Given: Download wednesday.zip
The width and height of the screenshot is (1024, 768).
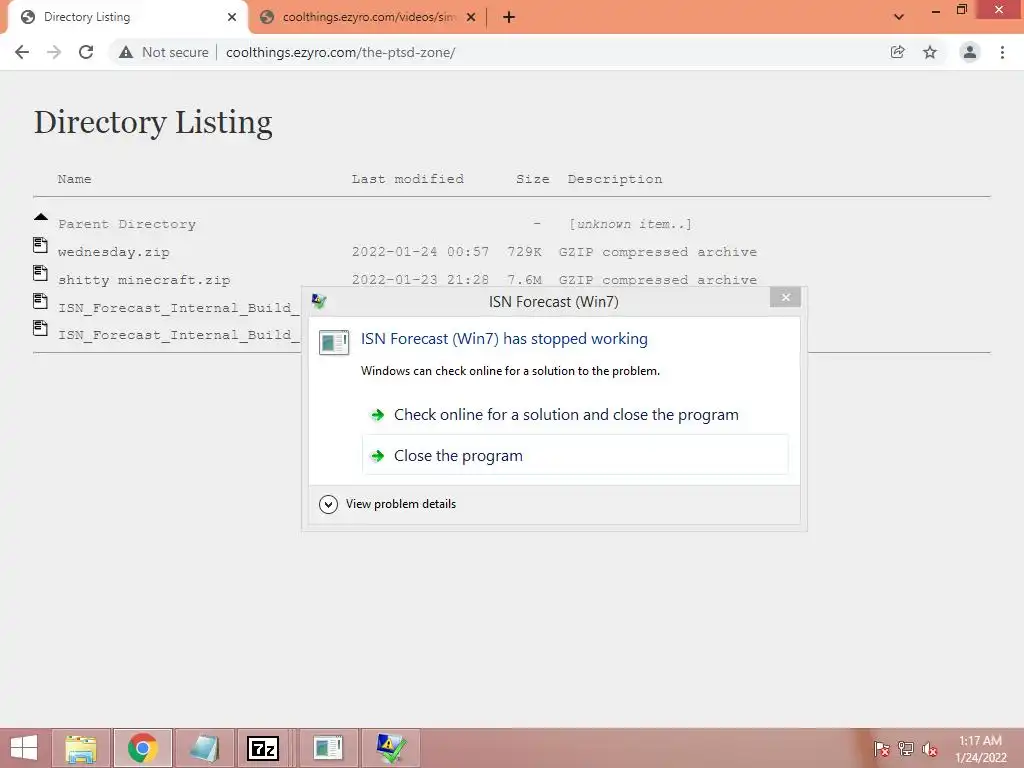Looking at the screenshot, I should coord(114,252).
